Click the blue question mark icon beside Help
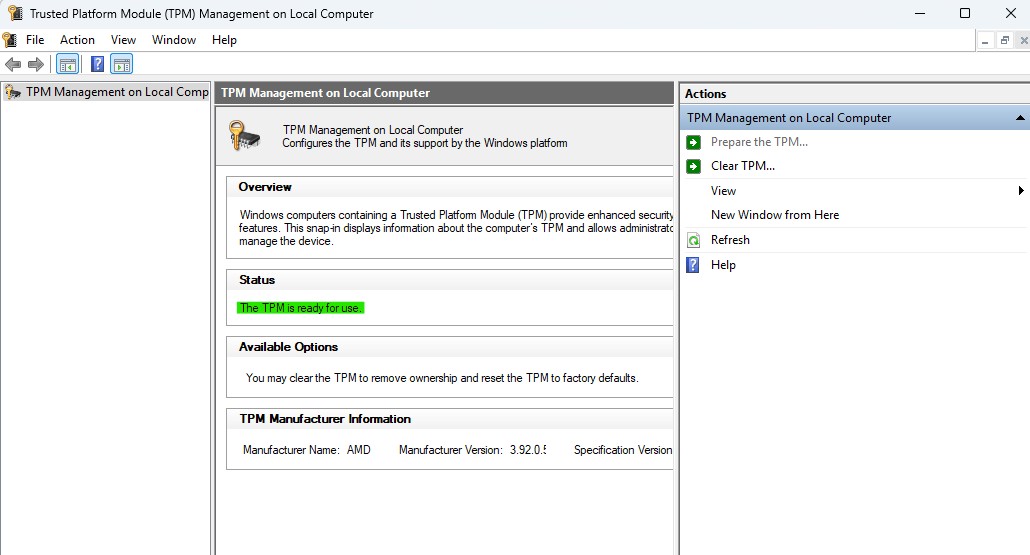Image resolution: width=1030 pixels, height=555 pixels. (693, 265)
